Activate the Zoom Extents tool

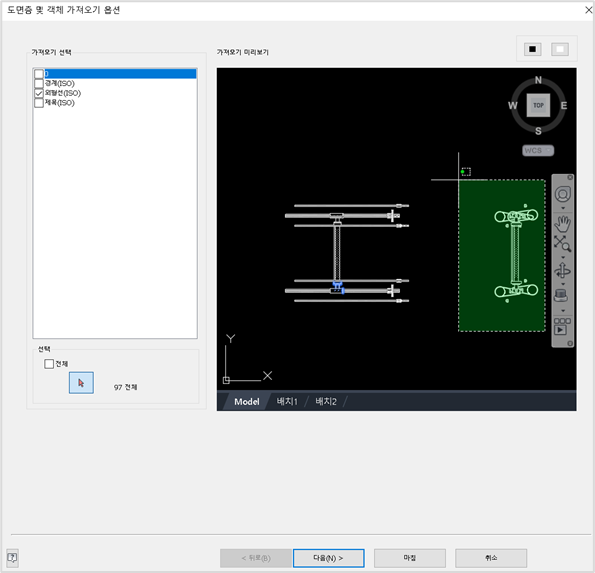tap(562, 244)
